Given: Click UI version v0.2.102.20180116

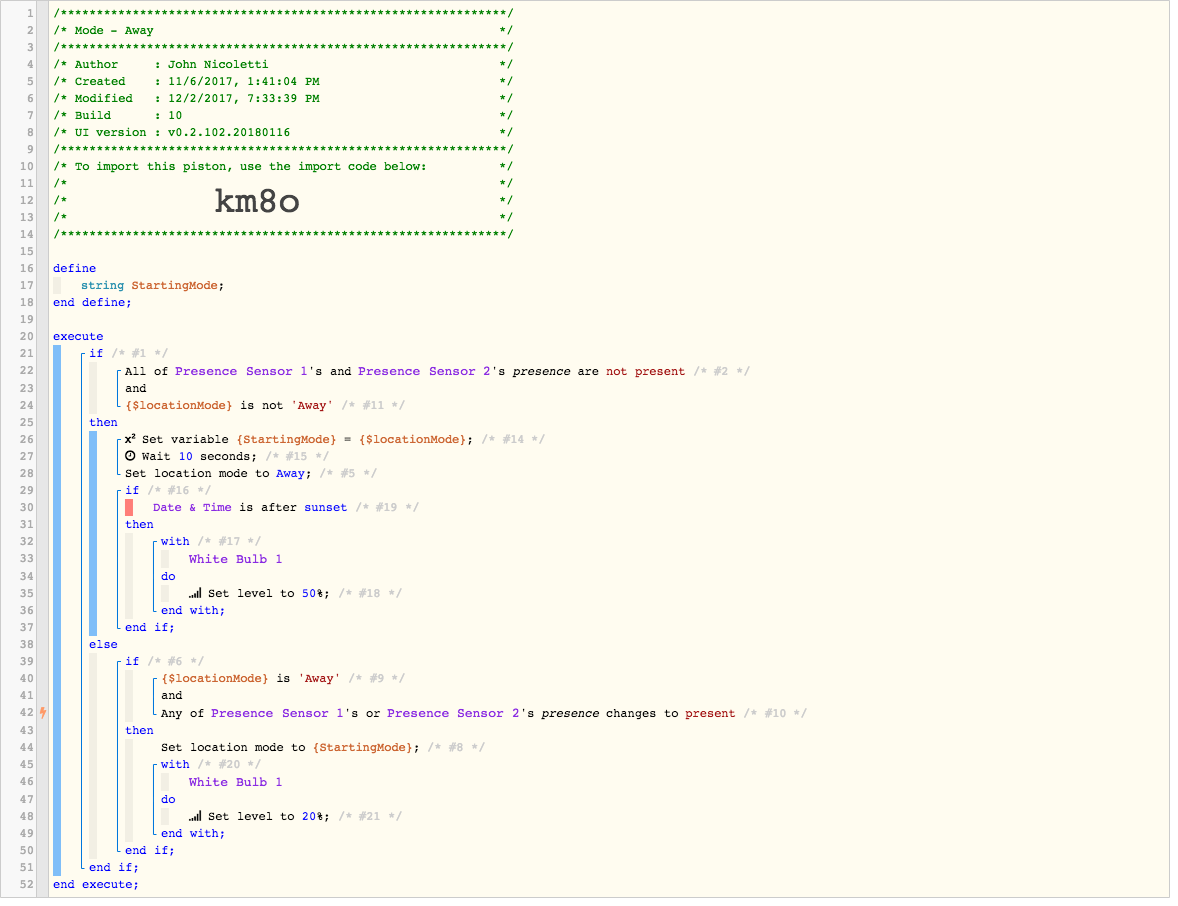Looking at the screenshot, I should pos(229,132).
